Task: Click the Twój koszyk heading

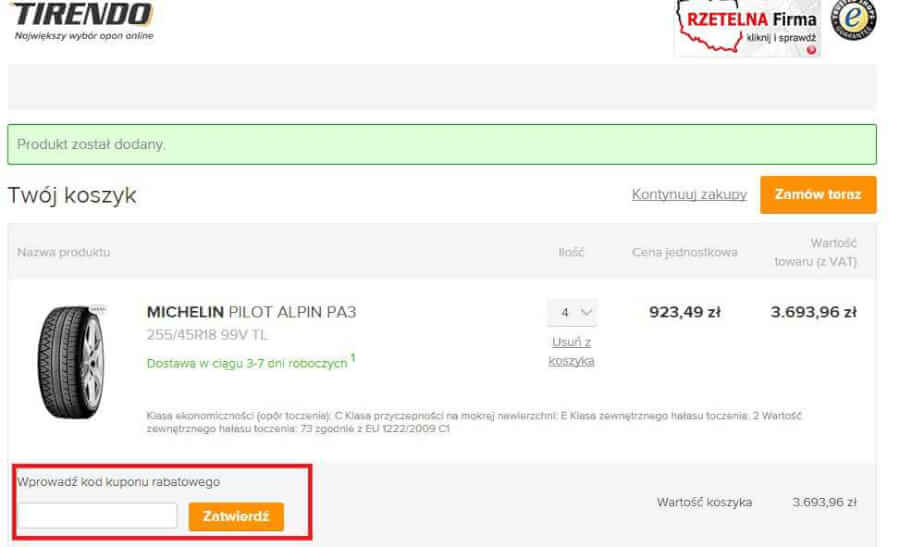Action: click(x=72, y=196)
